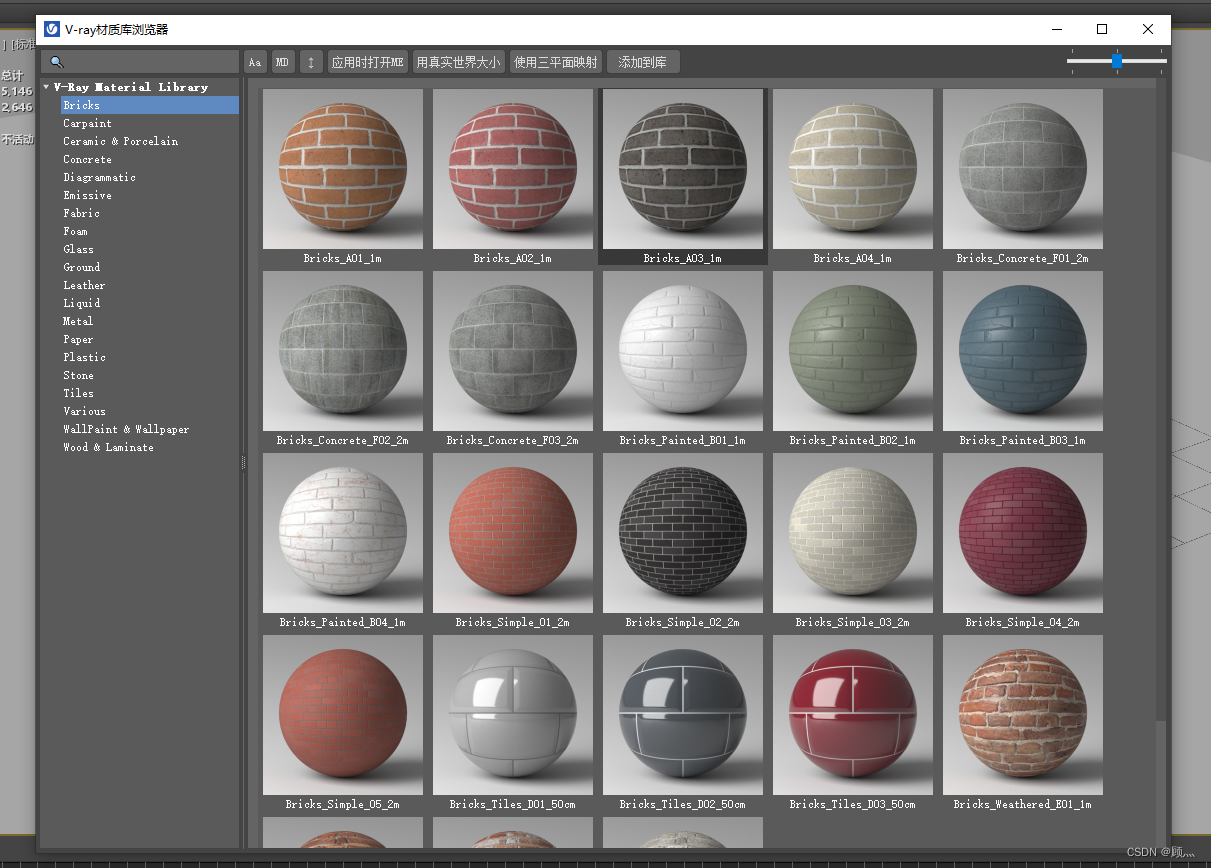
Task: Select the Ground category
Action: [x=81, y=267]
